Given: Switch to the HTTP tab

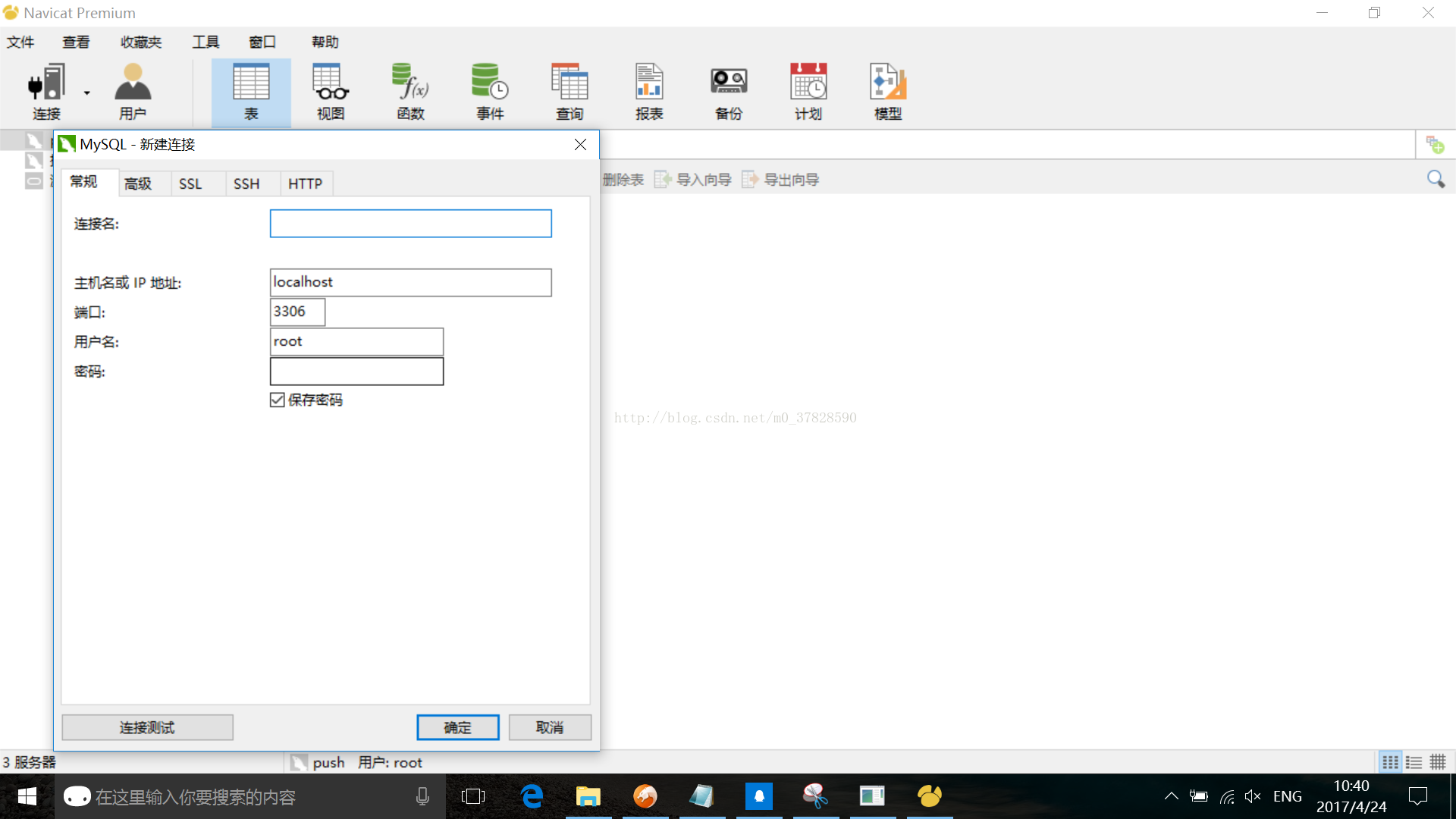Looking at the screenshot, I should (305, 184).
